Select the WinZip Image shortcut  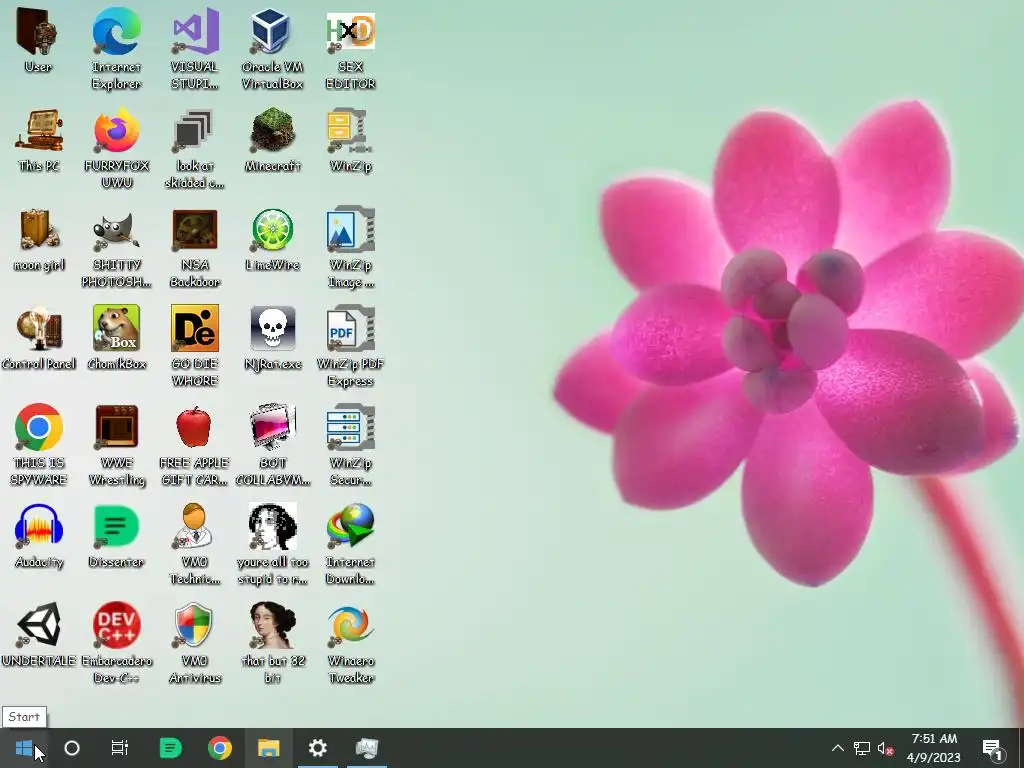point(351,230)
